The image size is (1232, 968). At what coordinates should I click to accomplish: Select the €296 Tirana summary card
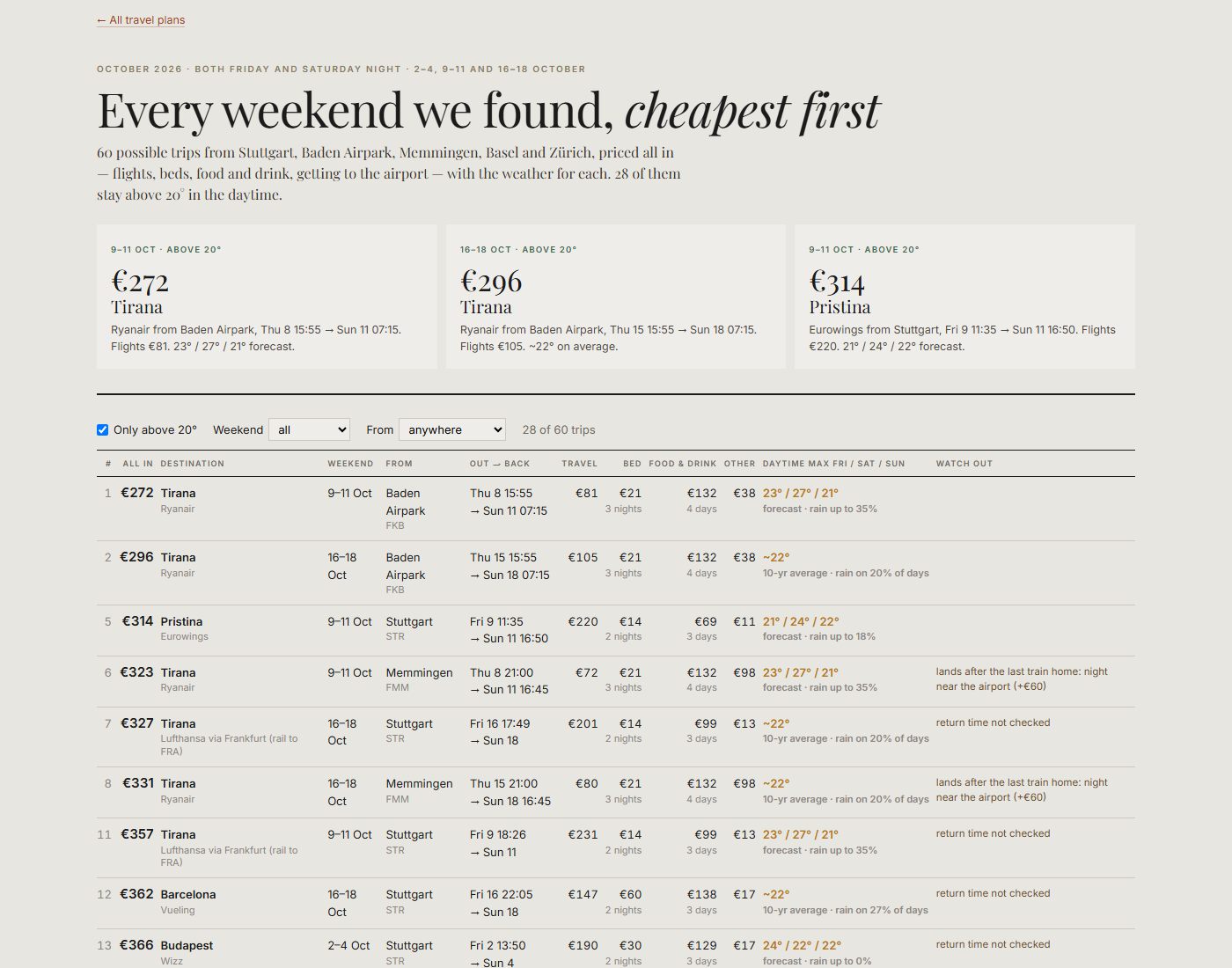click(616, 297)
